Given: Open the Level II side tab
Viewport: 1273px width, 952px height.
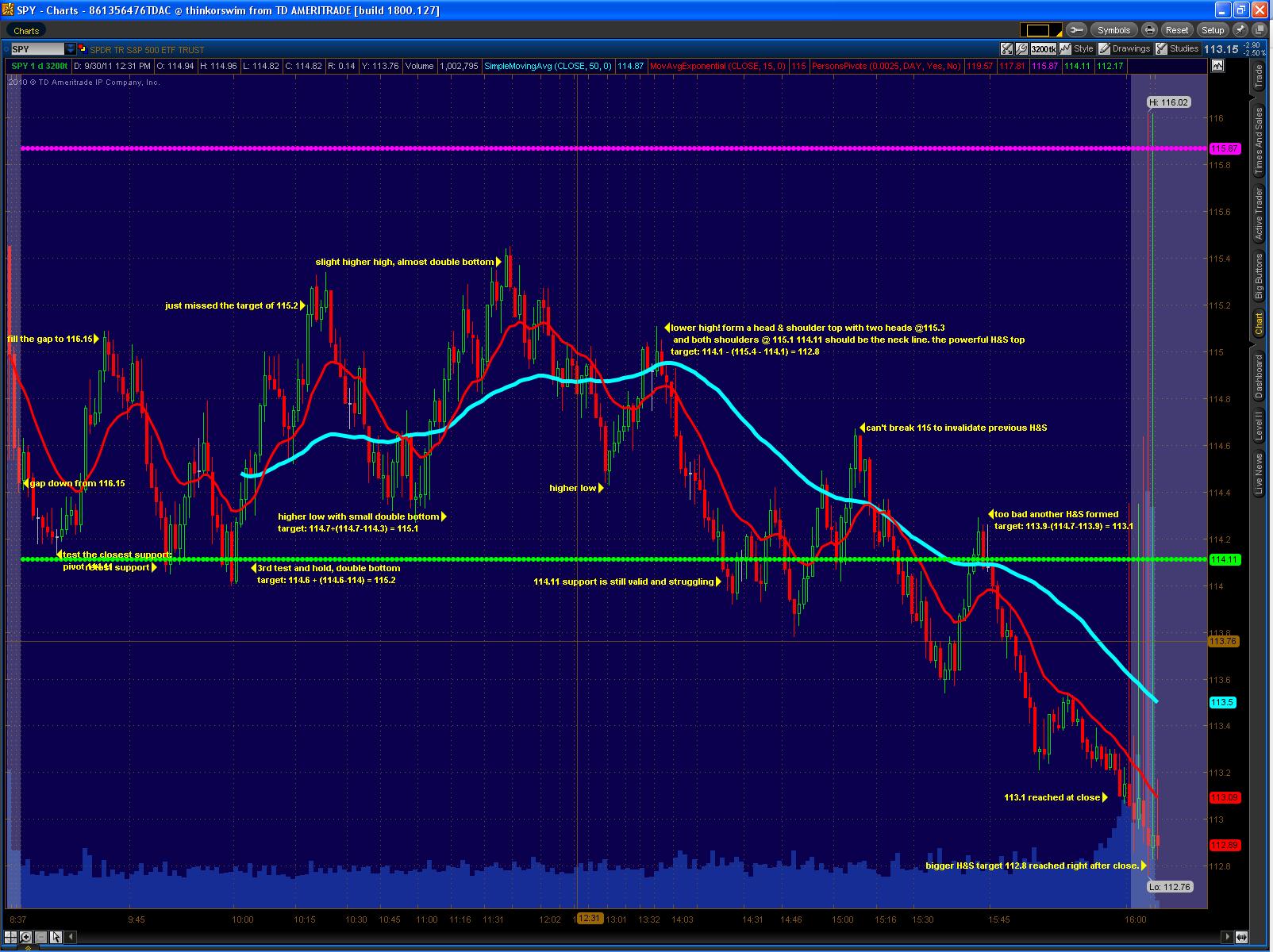Looking at the screenshot, I should (1258, 425).
